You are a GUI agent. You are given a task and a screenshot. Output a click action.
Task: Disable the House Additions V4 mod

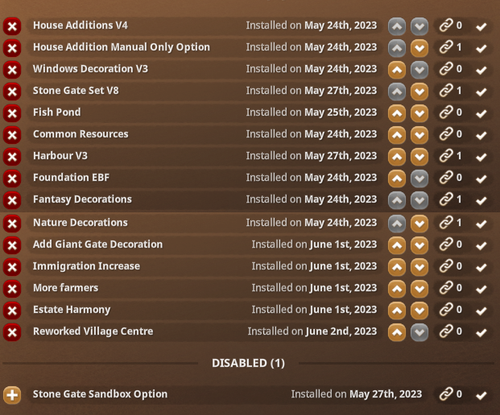point(12,26)
